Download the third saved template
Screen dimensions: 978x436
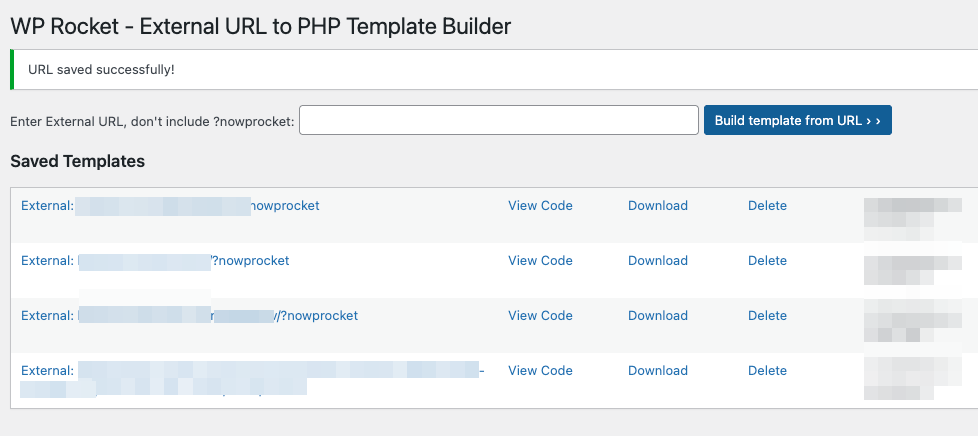tap(657, 316)
